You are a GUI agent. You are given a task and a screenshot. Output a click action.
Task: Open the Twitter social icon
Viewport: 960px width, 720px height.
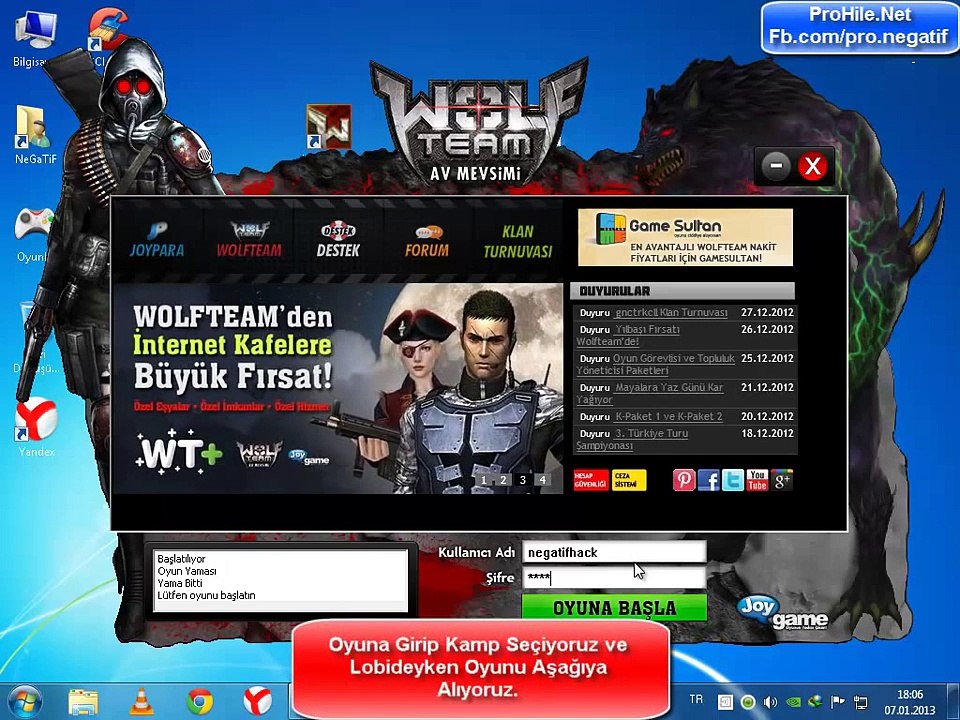[733, 480]
